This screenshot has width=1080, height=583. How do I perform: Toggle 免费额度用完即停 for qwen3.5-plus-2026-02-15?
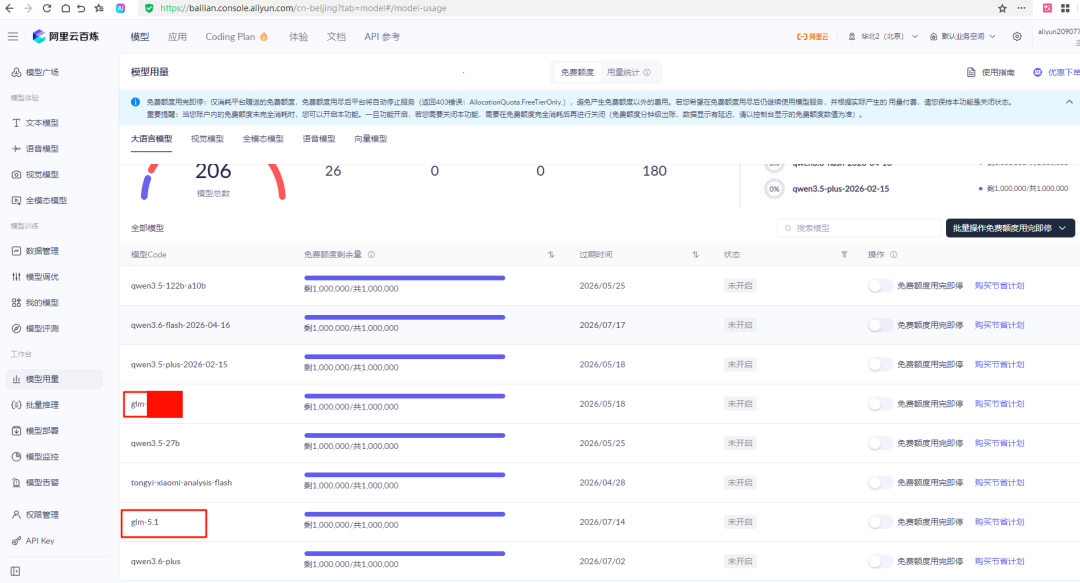pos(880,364)
